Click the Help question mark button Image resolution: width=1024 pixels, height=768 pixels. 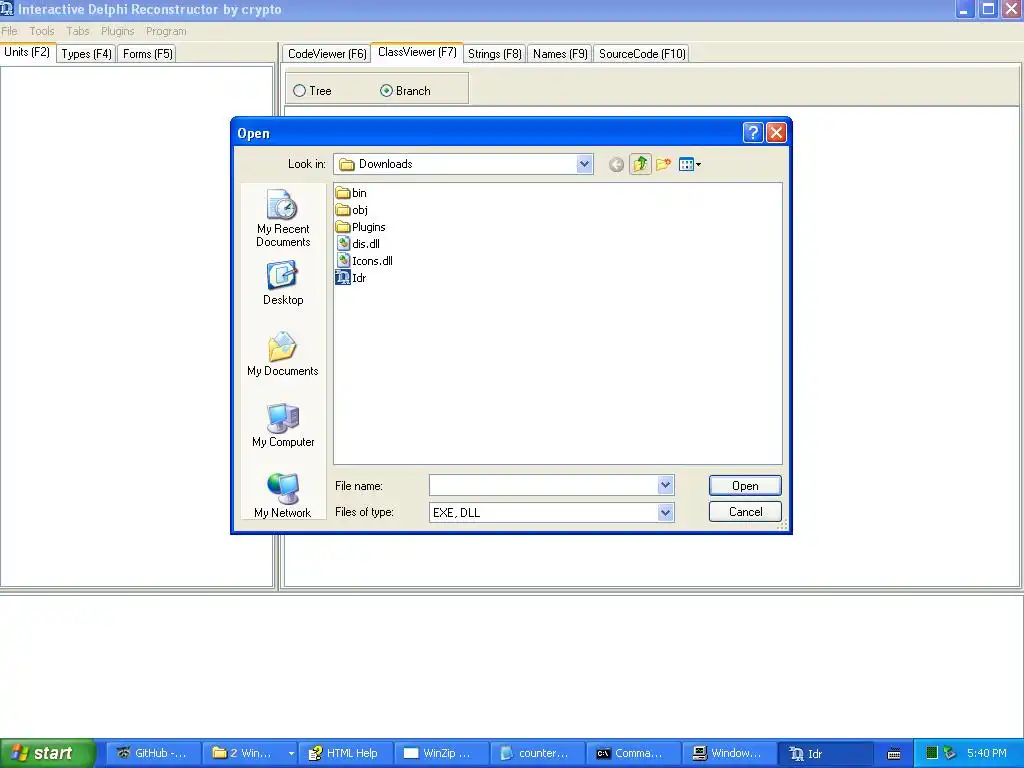[x=752, y=133]
